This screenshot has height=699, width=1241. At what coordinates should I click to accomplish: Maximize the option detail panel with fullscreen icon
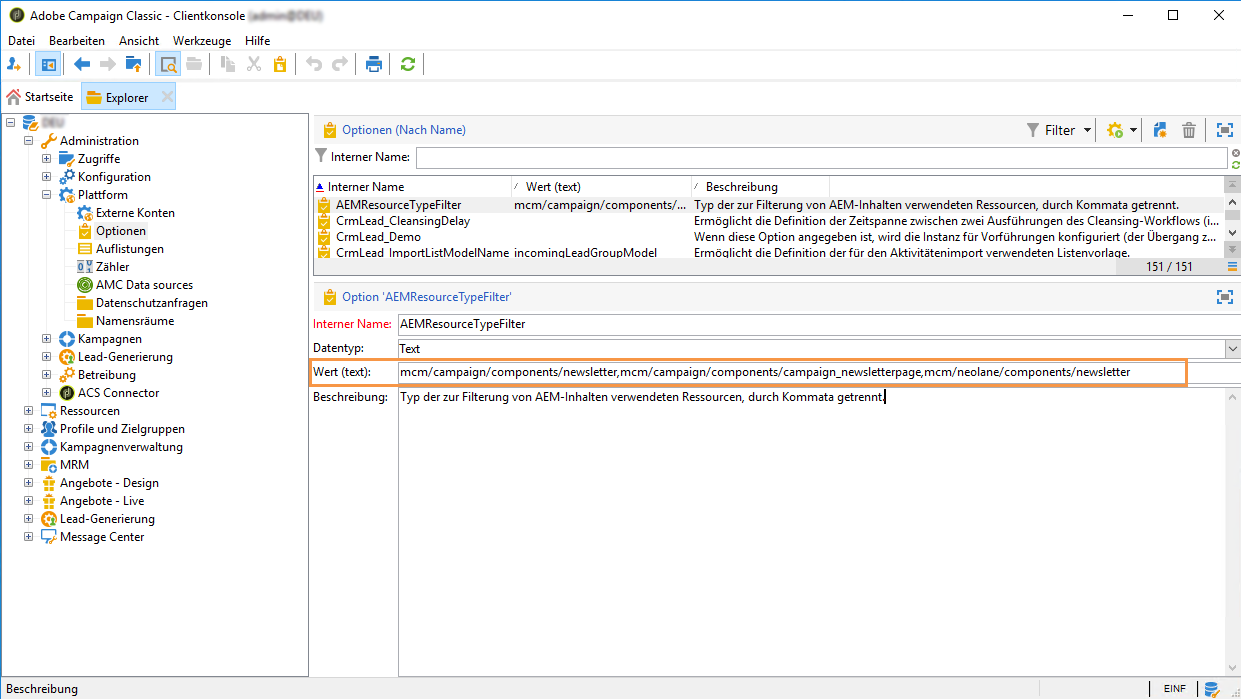coord(1224,297)
